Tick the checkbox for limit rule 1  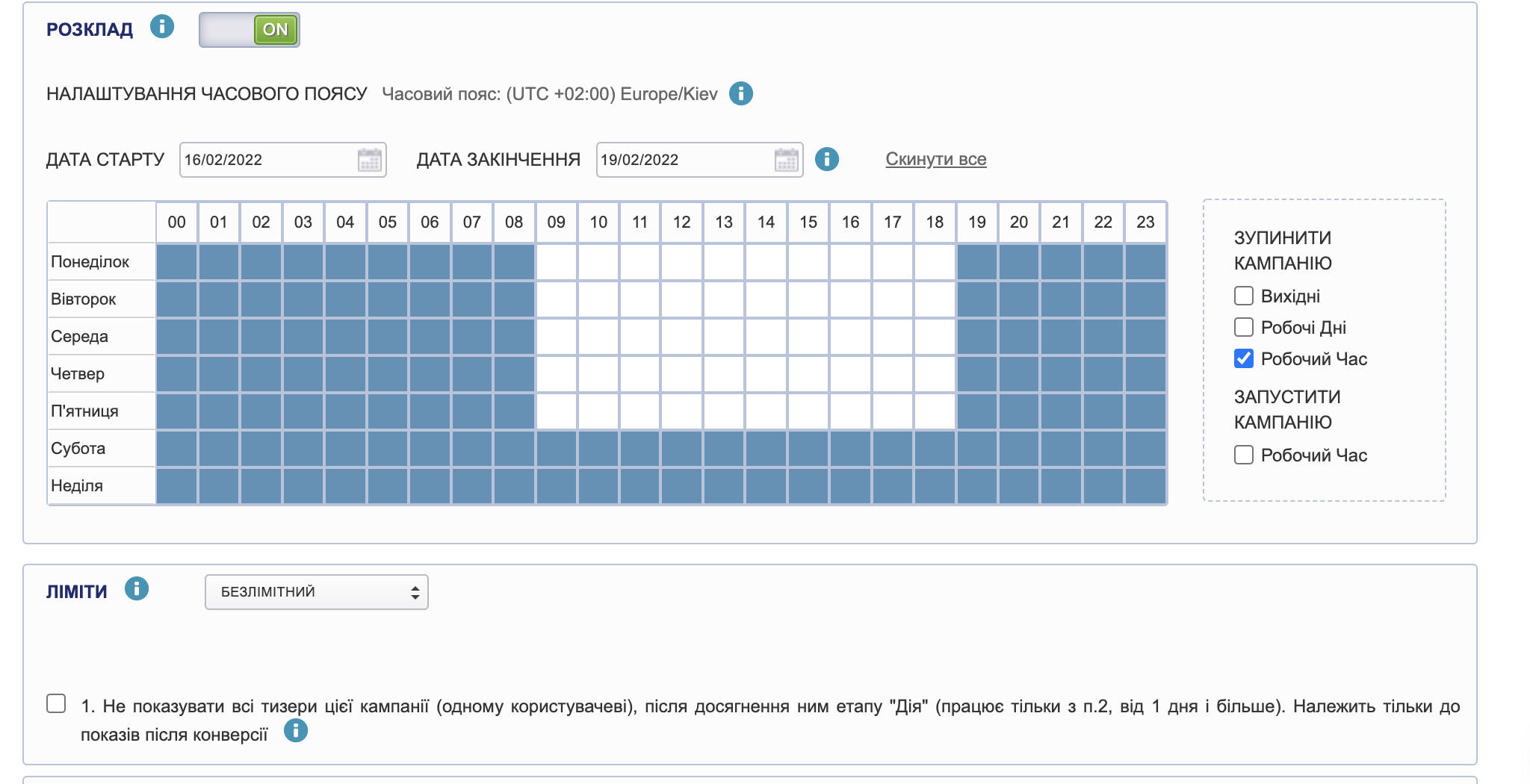tap(56, 703)
